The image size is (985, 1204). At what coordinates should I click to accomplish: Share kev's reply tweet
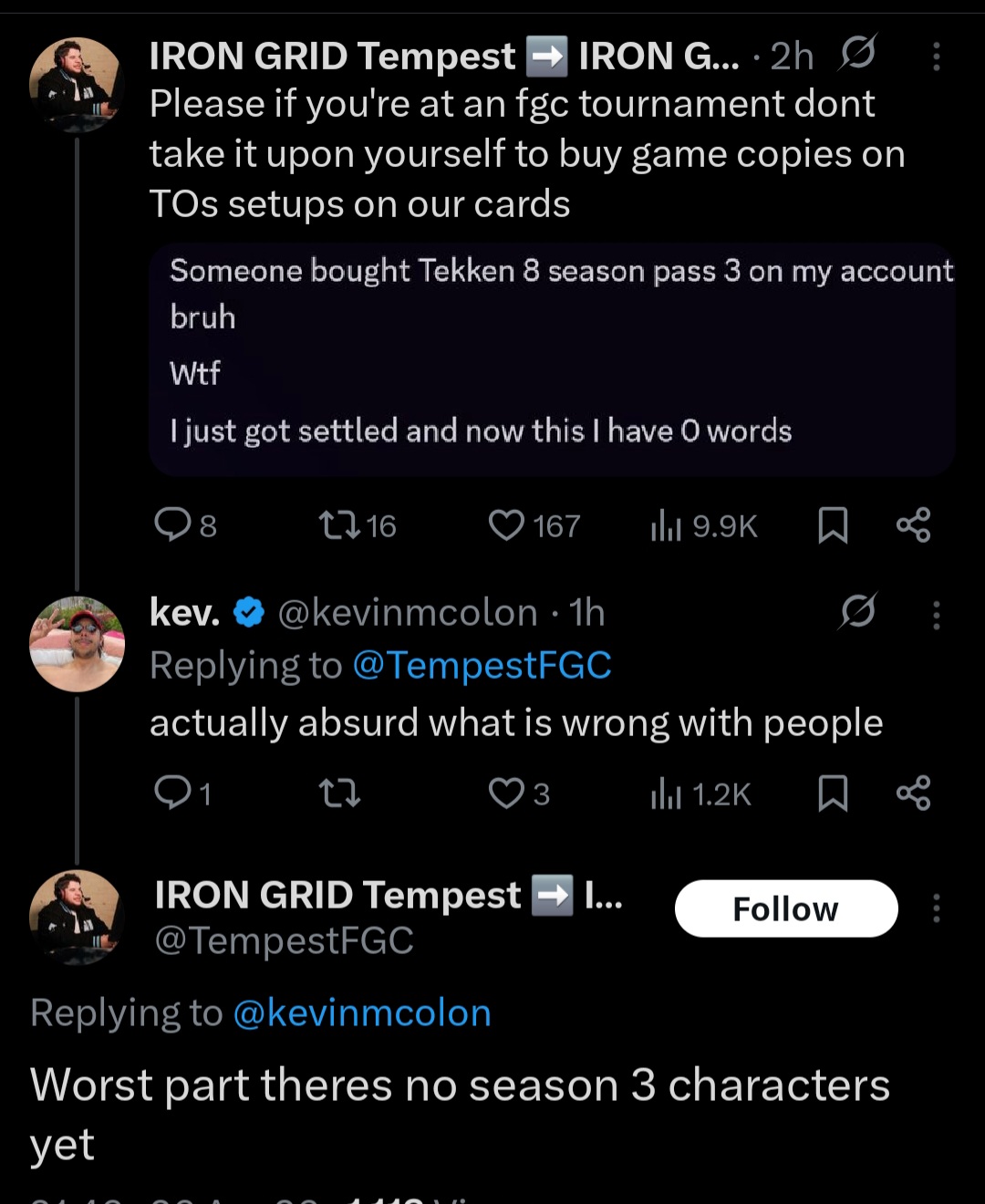(x=913, y=793)
